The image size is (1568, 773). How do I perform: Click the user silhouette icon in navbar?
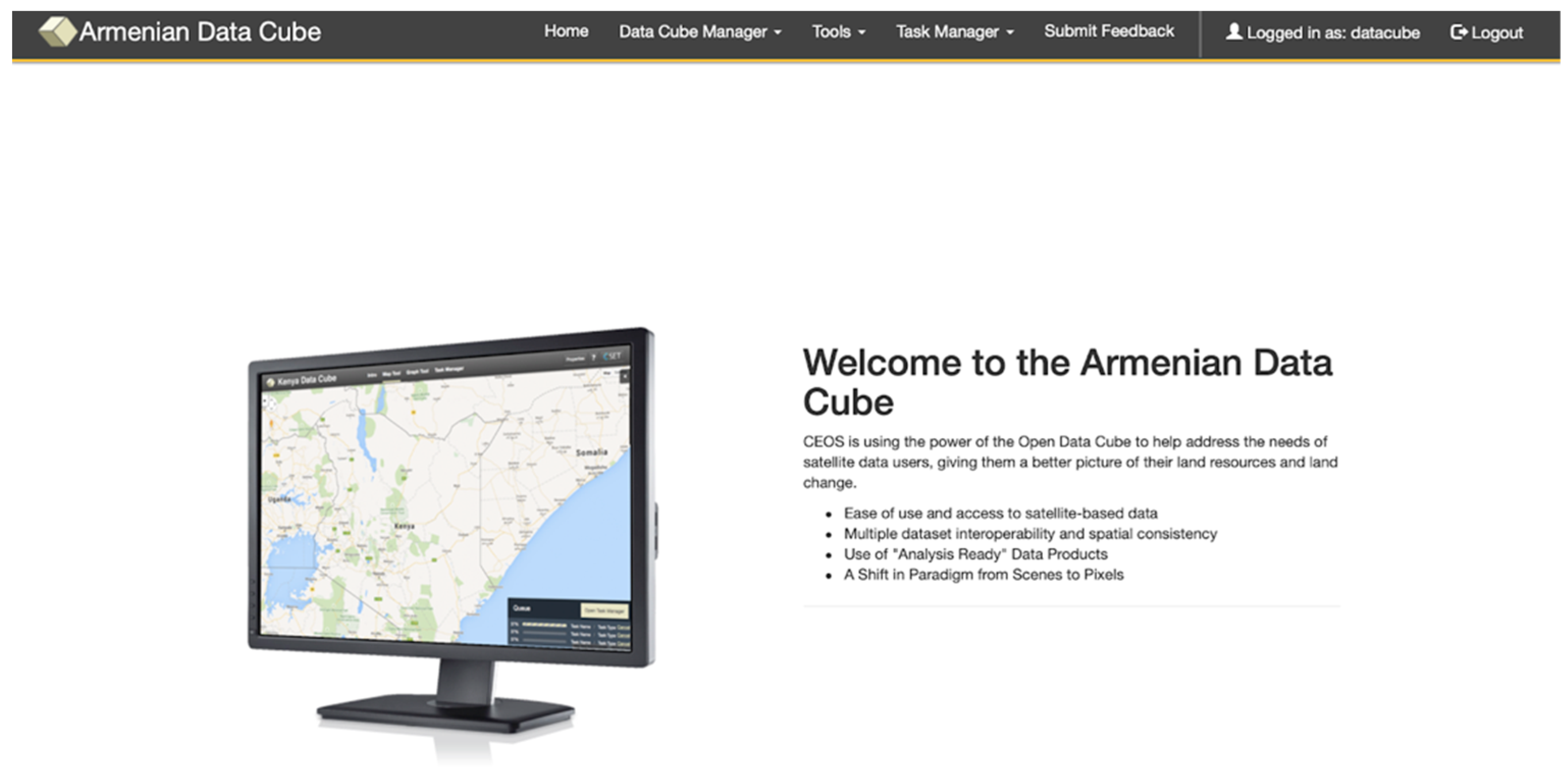point(1233,32)
